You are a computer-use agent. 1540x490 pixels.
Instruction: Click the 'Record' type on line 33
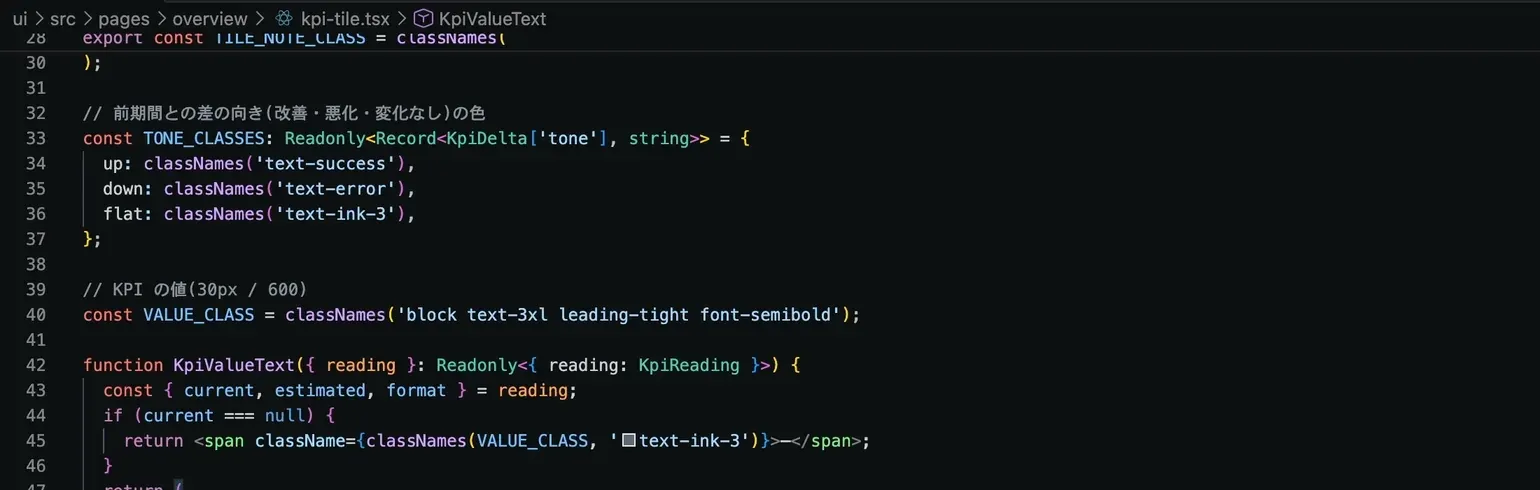(x=406, y=138)
